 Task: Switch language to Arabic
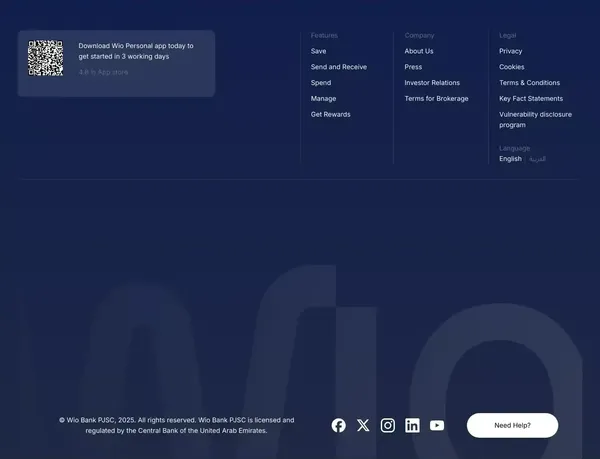537,159
